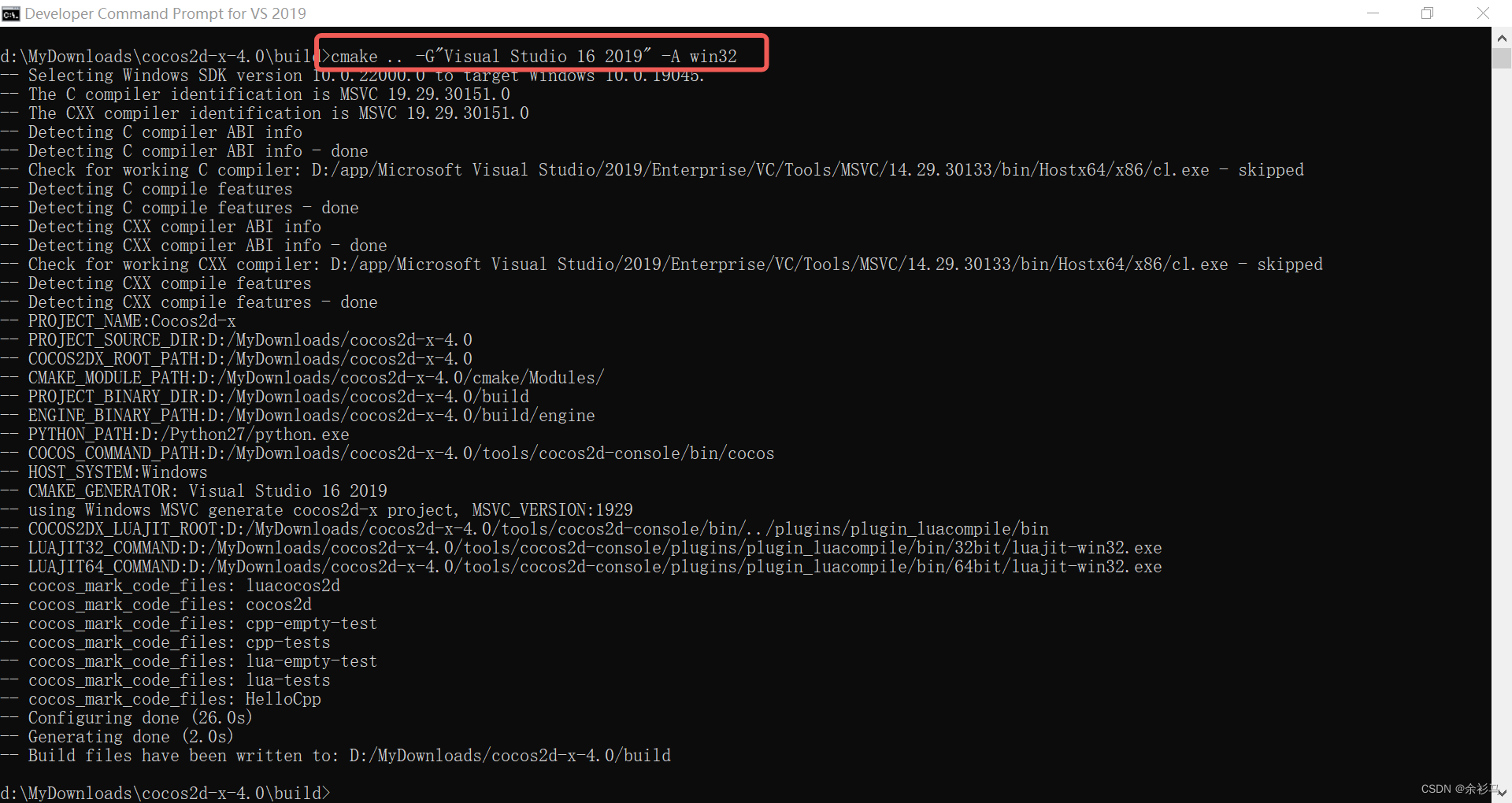Restore down the command prompt window

[1427, 13]
